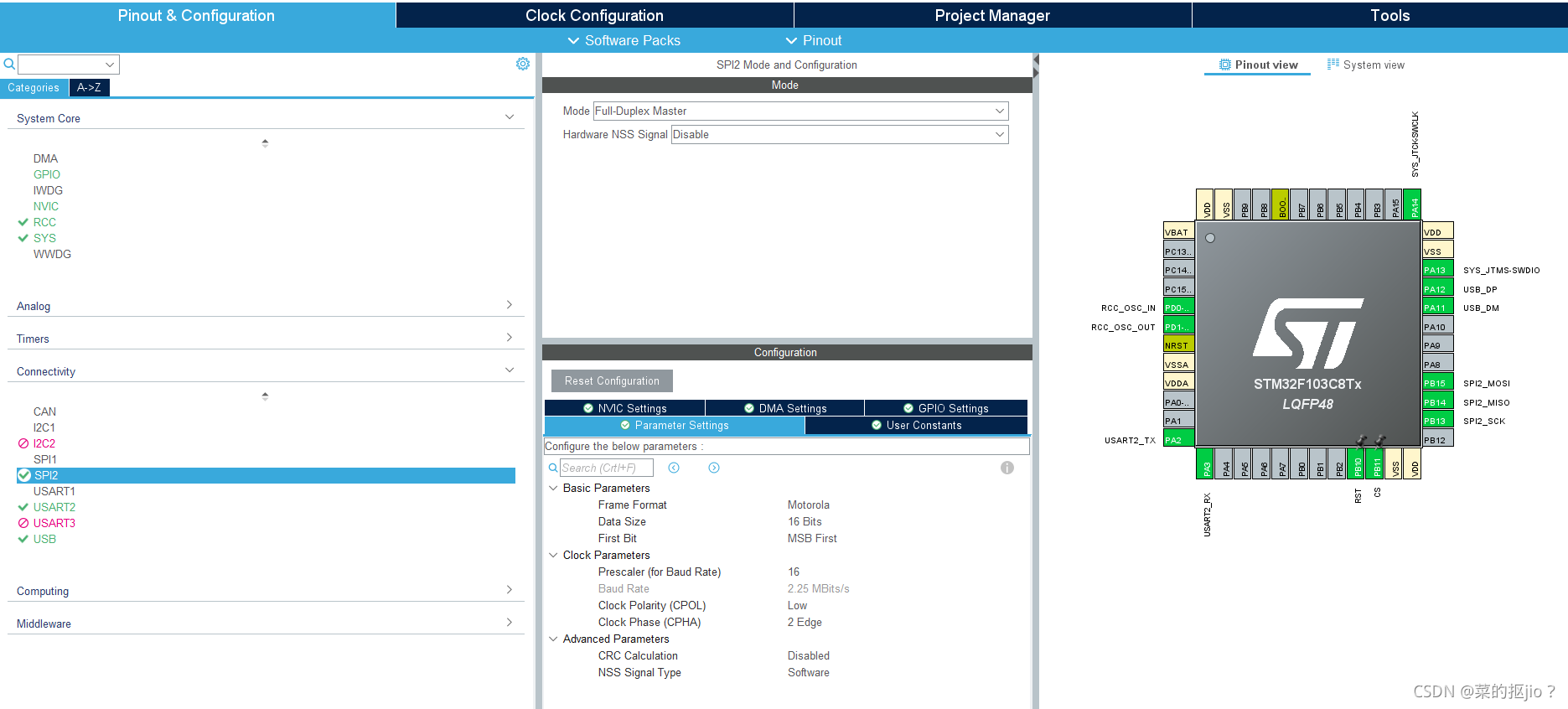Click the System view icon
Viewport: 1568px width, 709px height.
click(1333, 65)
